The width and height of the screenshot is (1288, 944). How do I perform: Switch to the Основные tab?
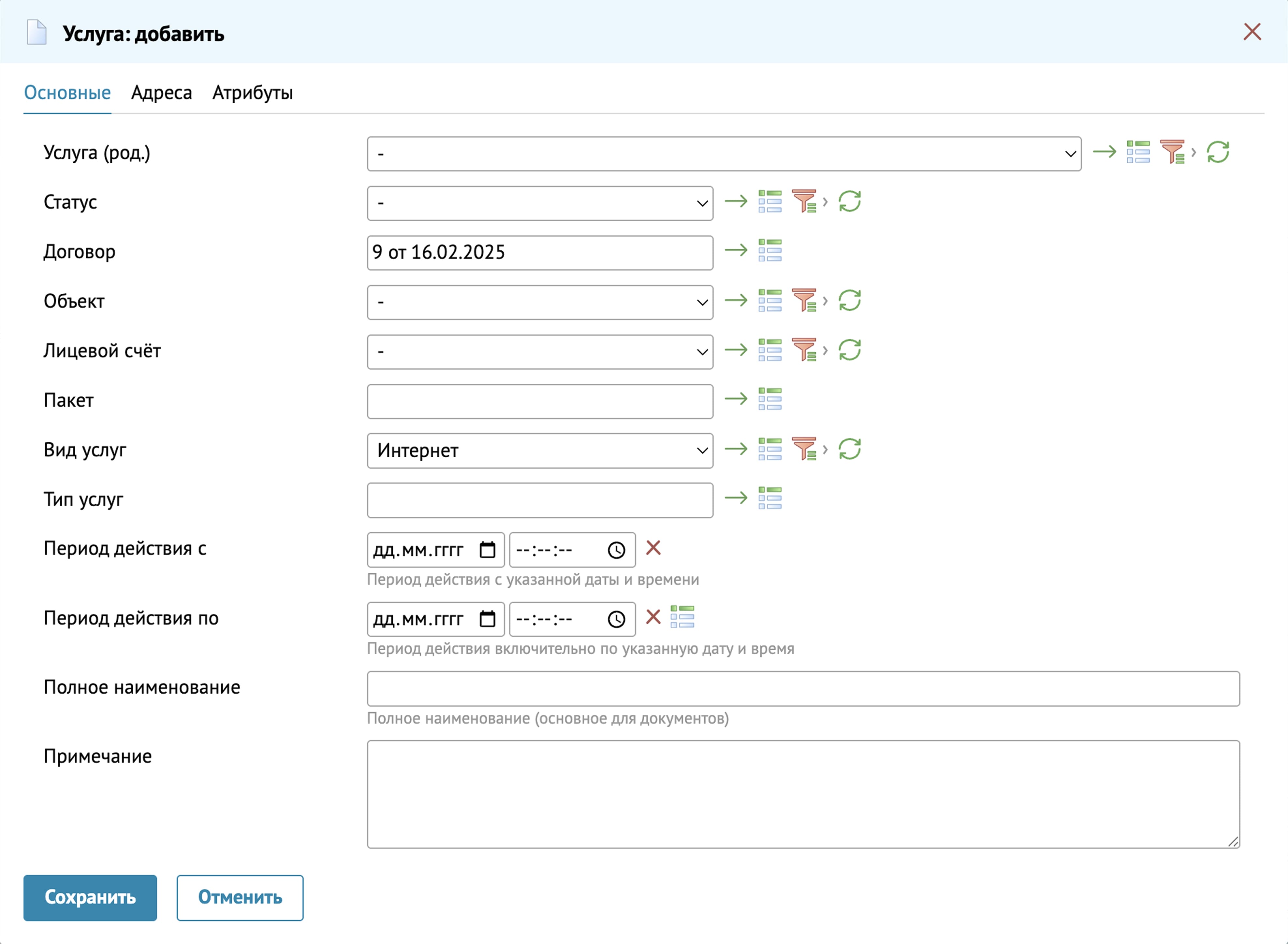pos(67,93)
